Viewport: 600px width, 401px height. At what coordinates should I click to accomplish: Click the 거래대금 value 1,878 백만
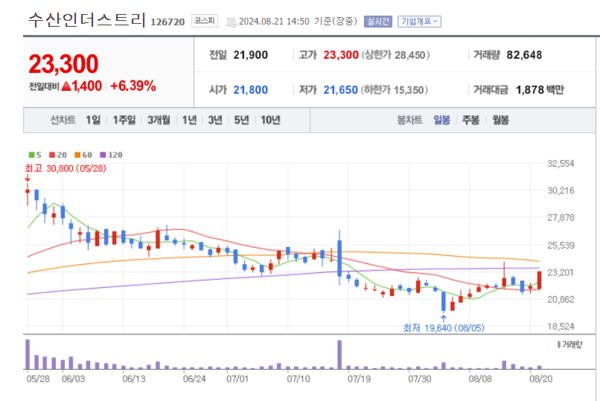click(540, 90)
